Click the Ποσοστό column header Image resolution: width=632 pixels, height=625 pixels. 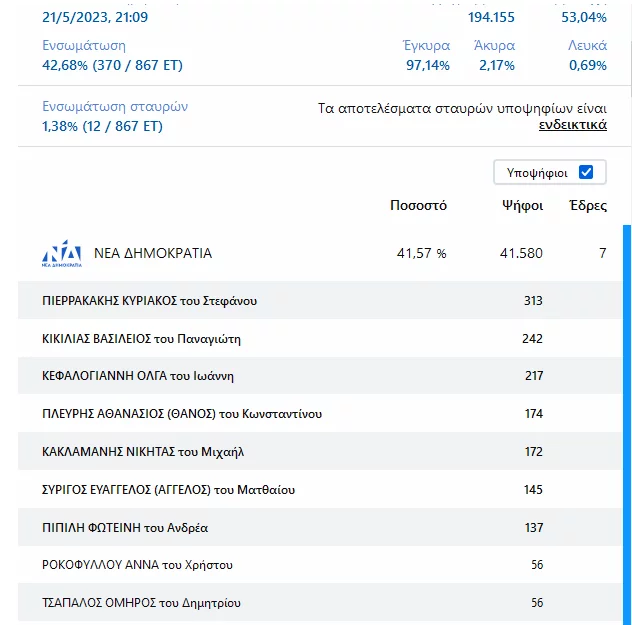pos(418,206)
